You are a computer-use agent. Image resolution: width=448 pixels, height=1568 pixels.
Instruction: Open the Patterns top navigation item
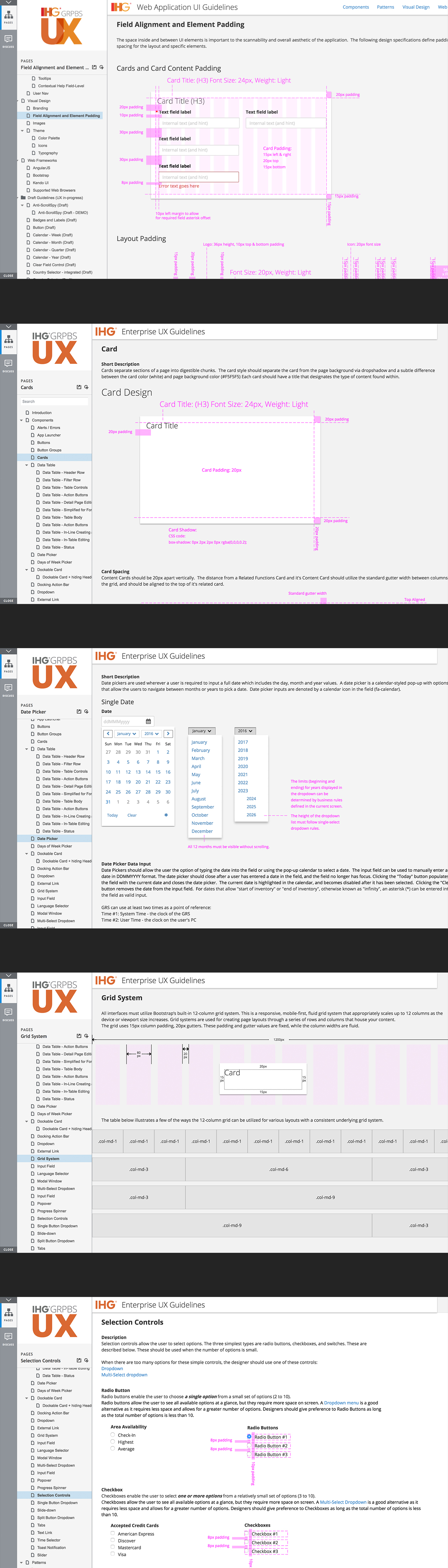coord(385,7)
